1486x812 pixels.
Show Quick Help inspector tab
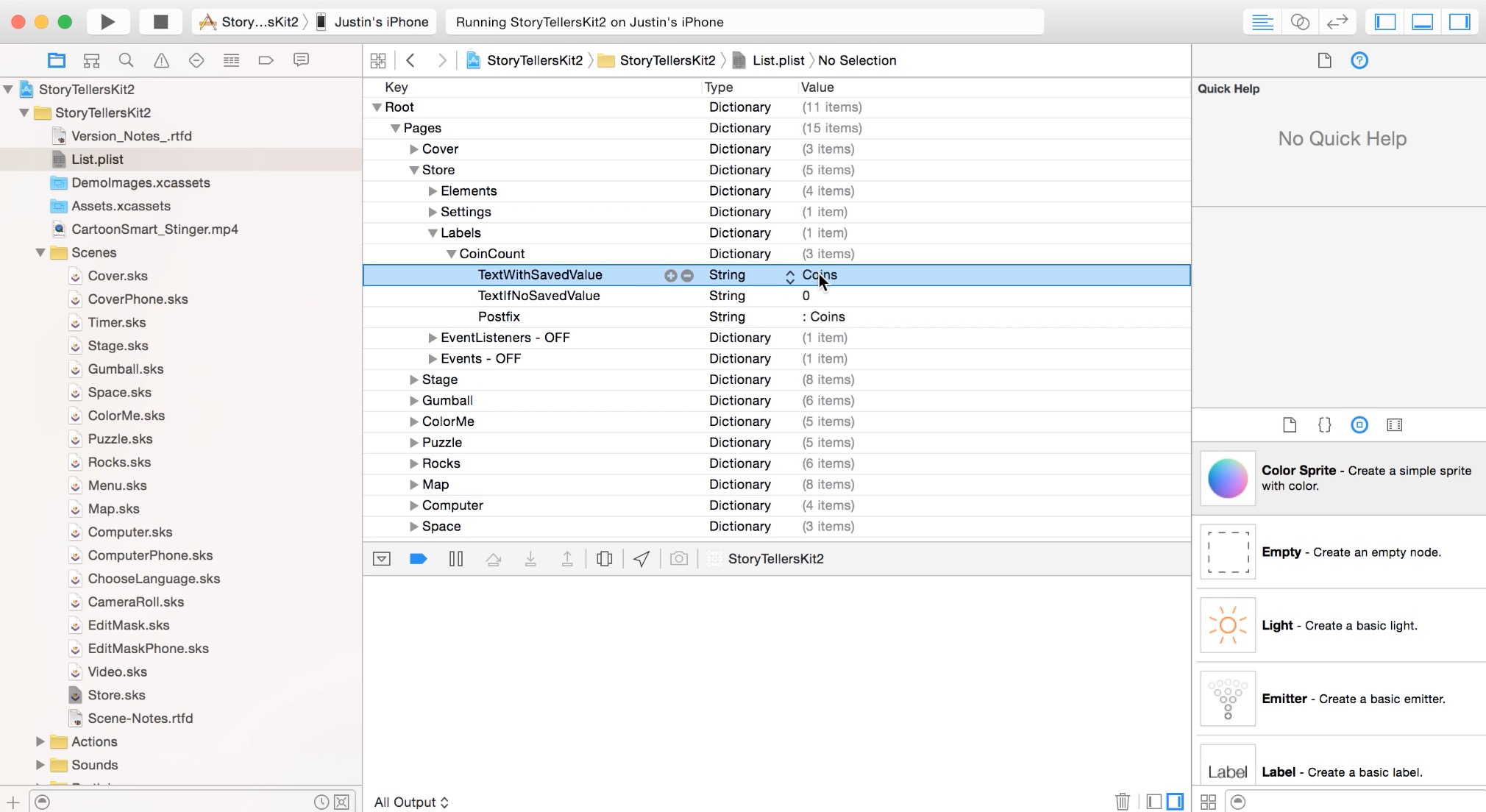pos(1359,60)
